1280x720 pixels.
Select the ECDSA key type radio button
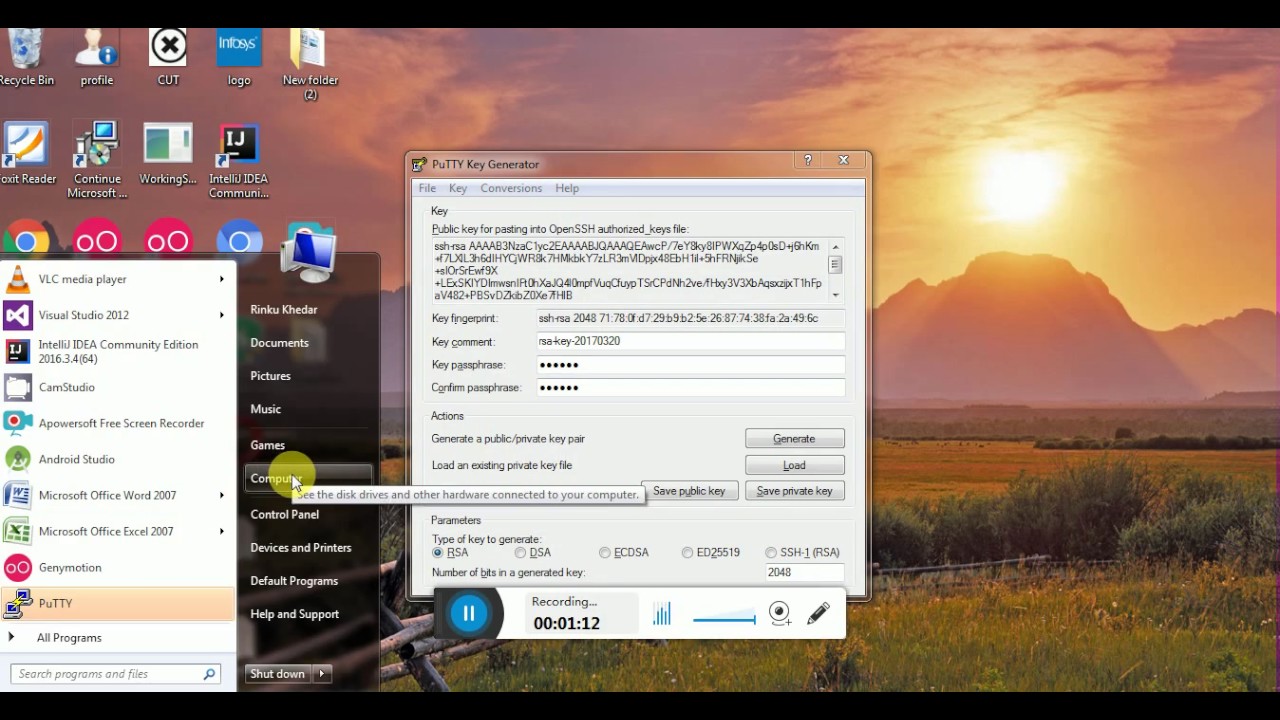[x=605, y=552]
